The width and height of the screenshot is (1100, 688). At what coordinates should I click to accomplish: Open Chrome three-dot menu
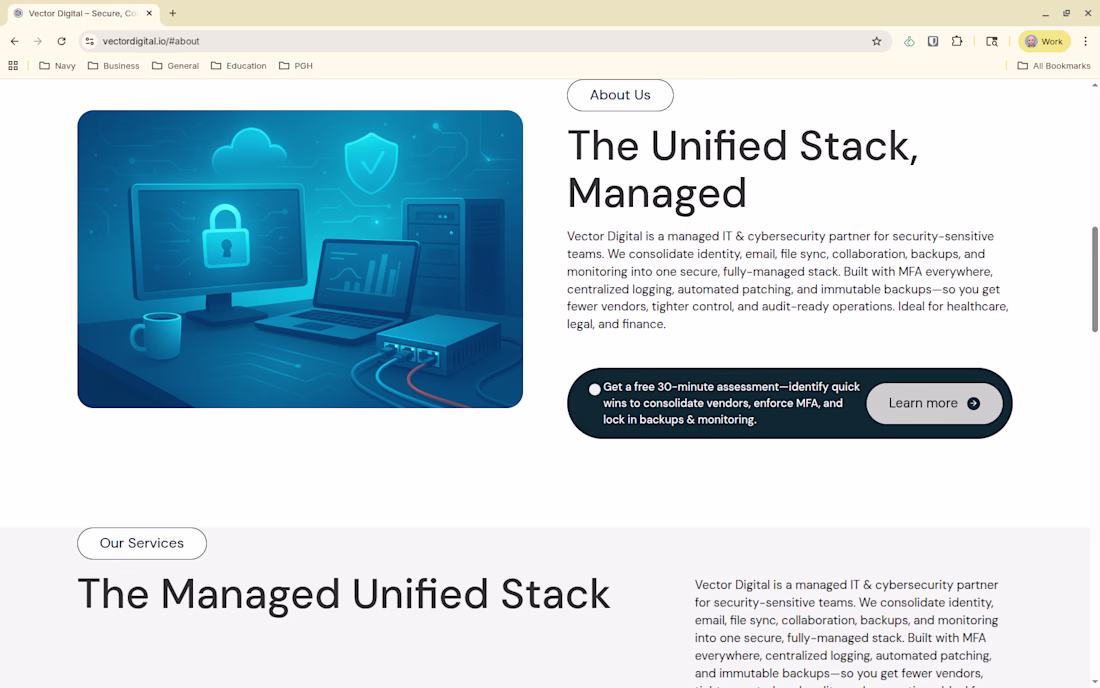[x=1085, y=41]
